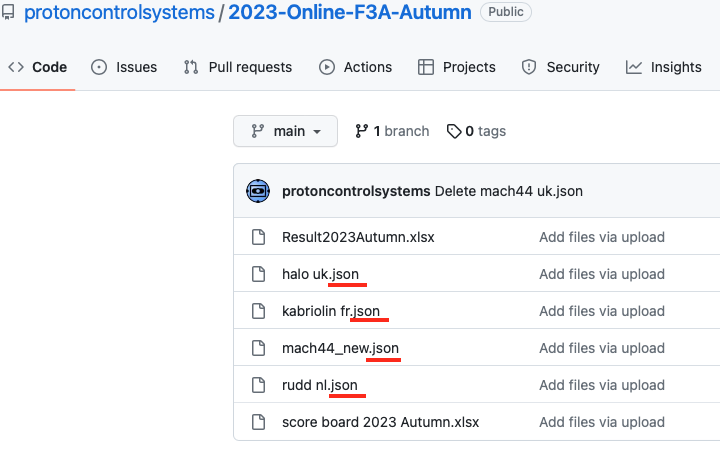Click the file icon for Result2023Autumn.xlsx
The height and width of the screenshot is (464, 720).
(x=259, y=237)
